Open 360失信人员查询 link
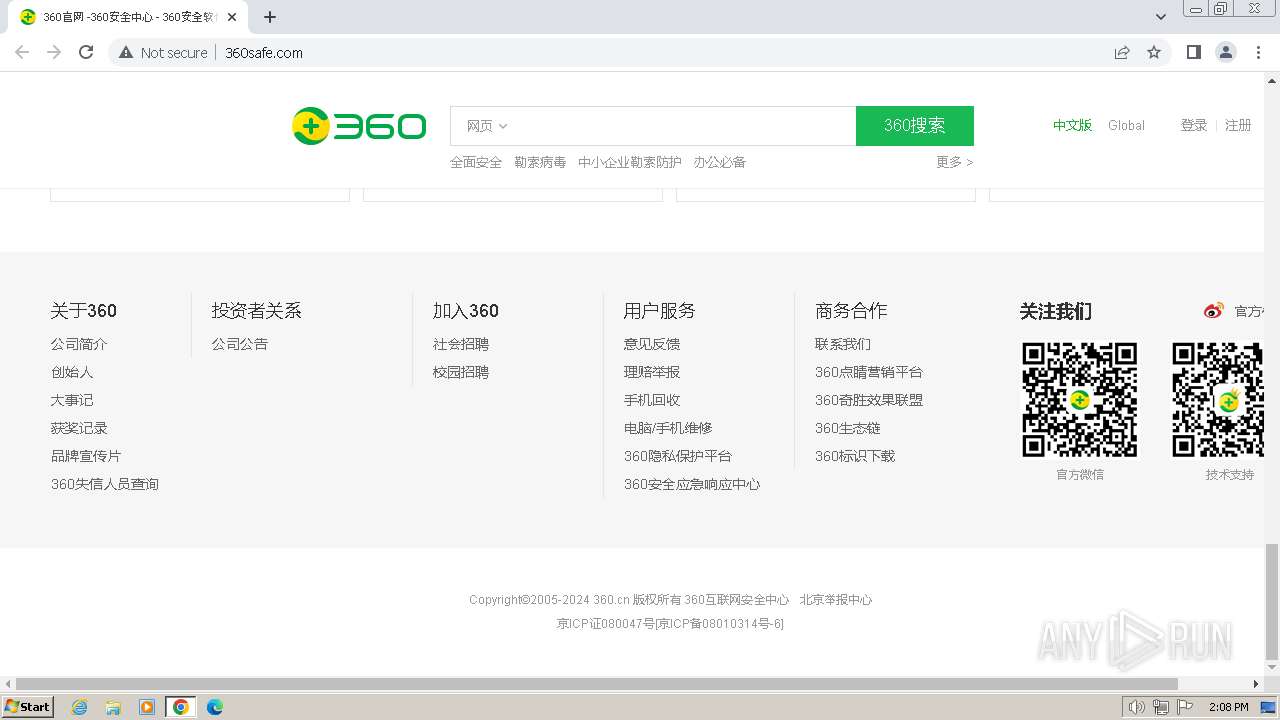 [x=105, y=484]
